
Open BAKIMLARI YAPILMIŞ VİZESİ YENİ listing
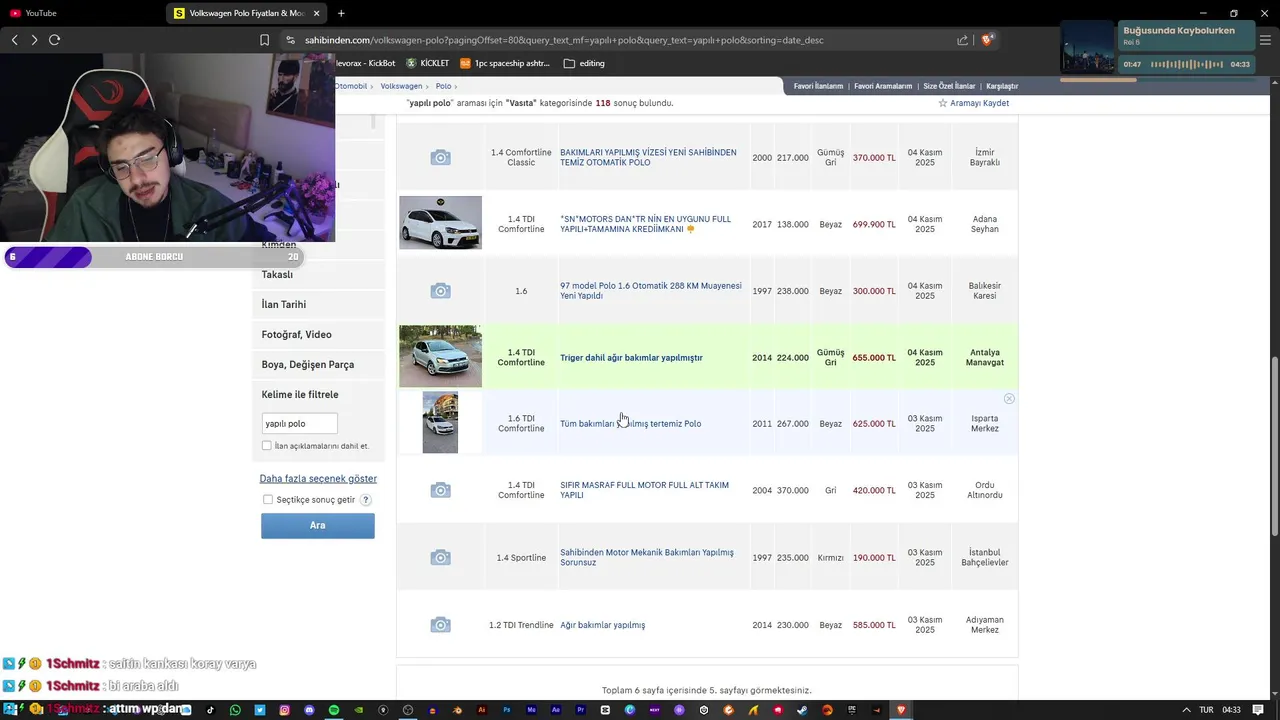click(648, 157)
